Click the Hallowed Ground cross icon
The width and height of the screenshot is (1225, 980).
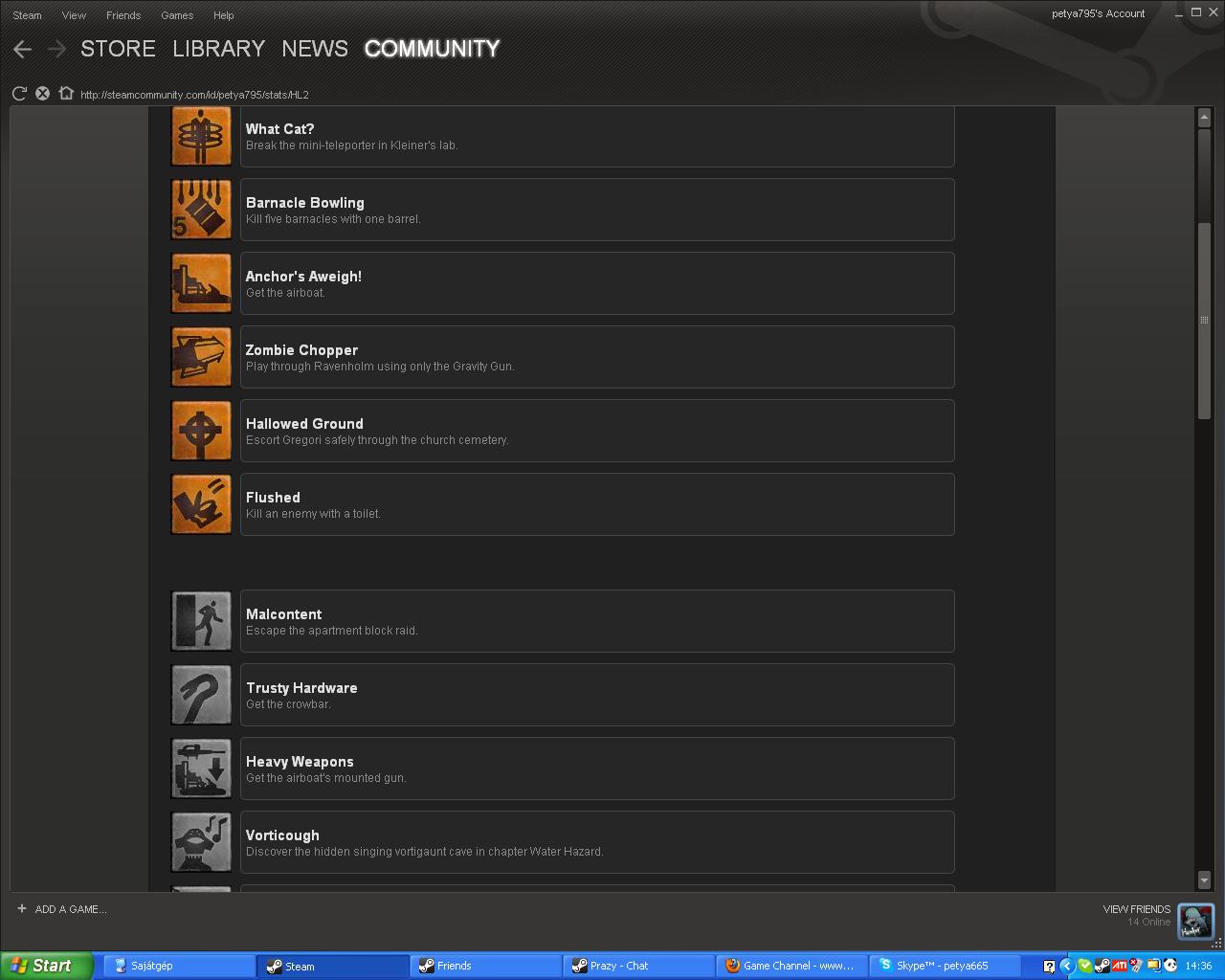[x=201, y=431]
